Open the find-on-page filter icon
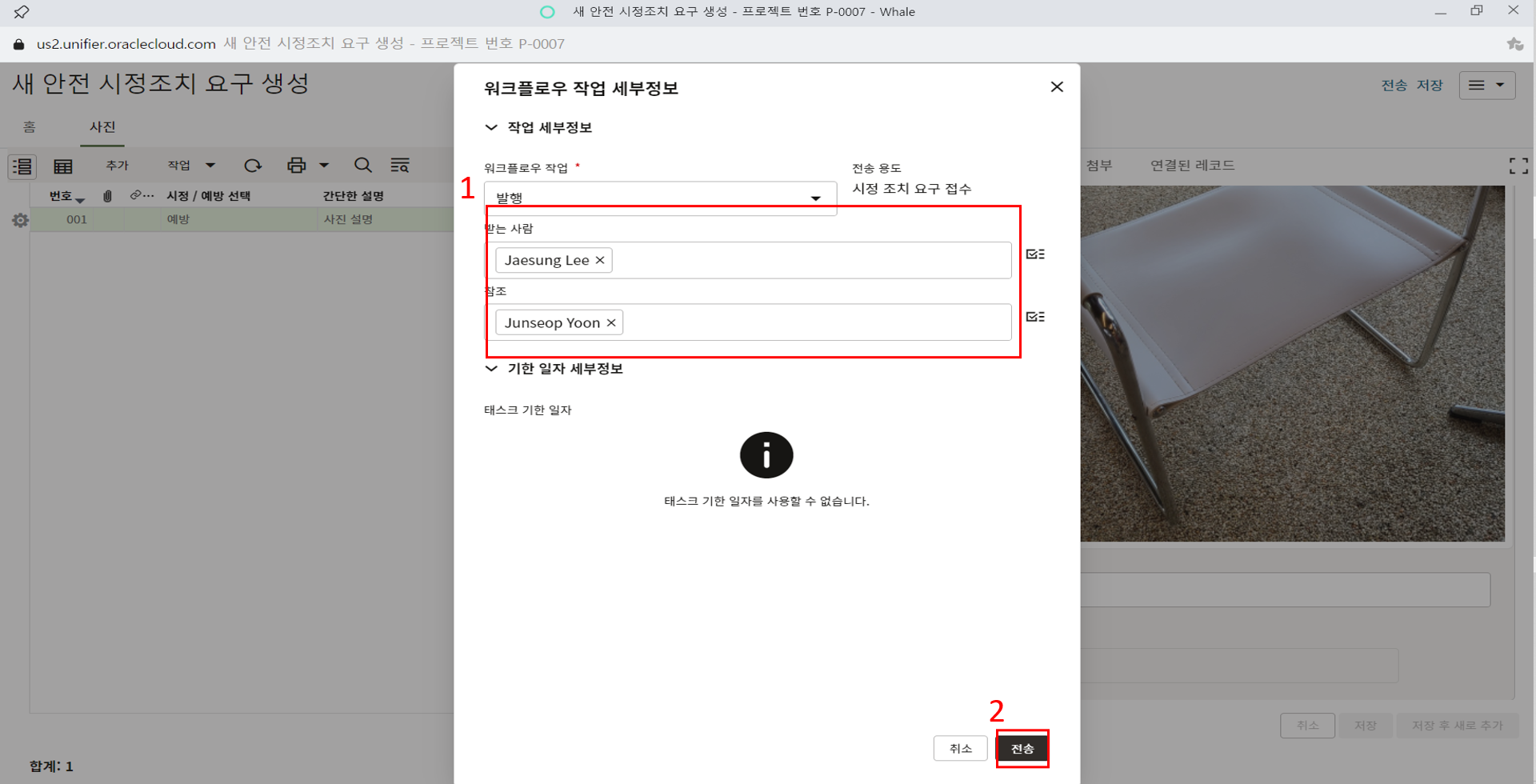Image resolution: width=1536 pixels, height=784 pixels. point(400,166)
